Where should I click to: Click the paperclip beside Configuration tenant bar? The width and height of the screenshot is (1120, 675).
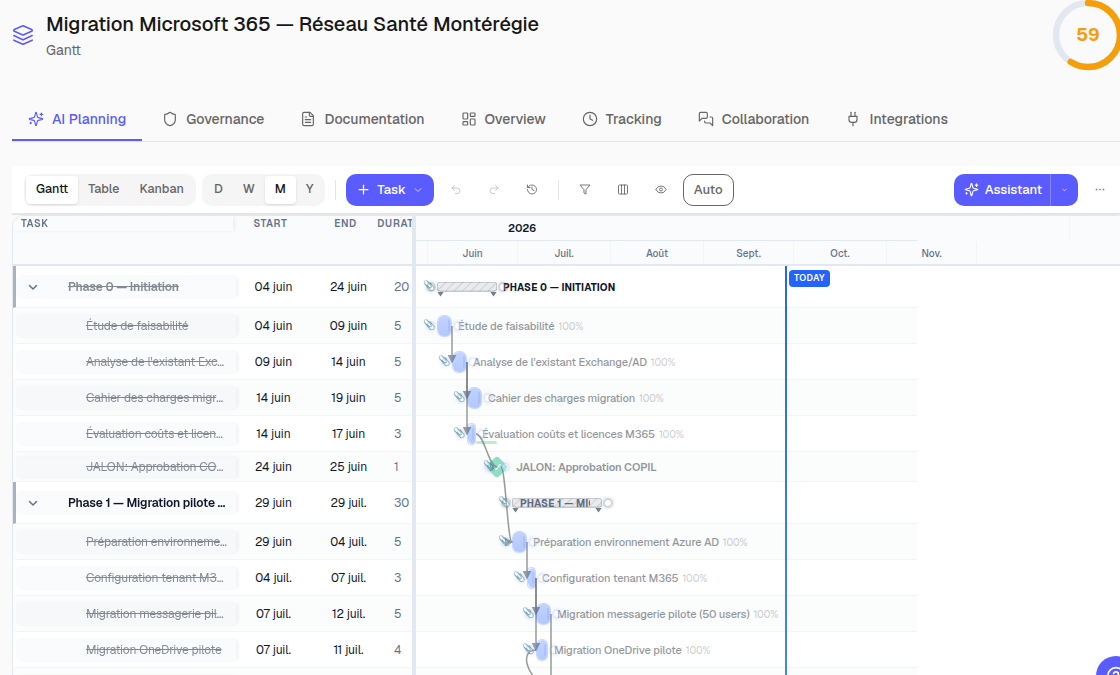click(519, 576)
